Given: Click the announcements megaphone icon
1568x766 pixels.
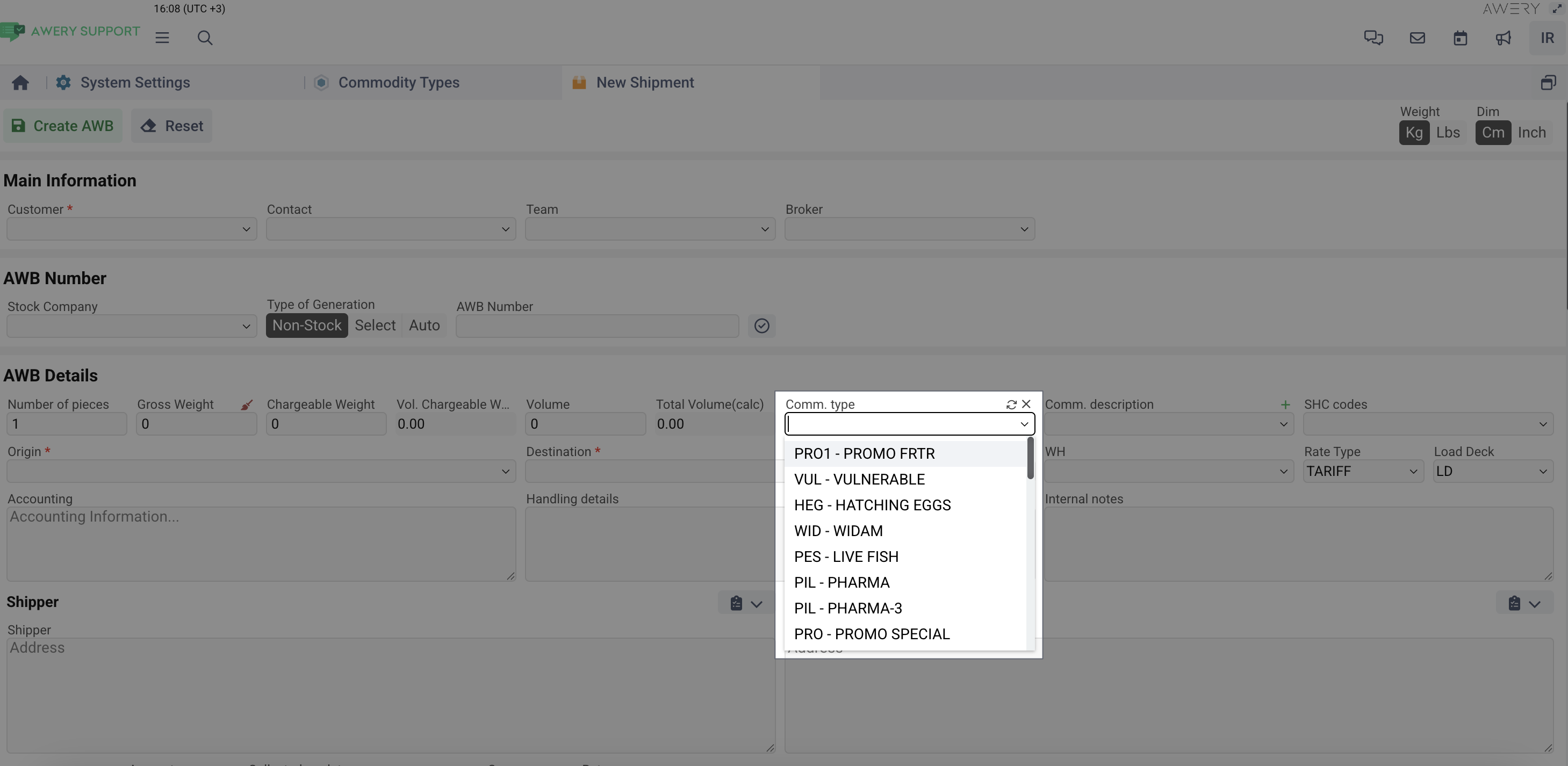Looking at the screenshot, I should [x=1504, y=38].
